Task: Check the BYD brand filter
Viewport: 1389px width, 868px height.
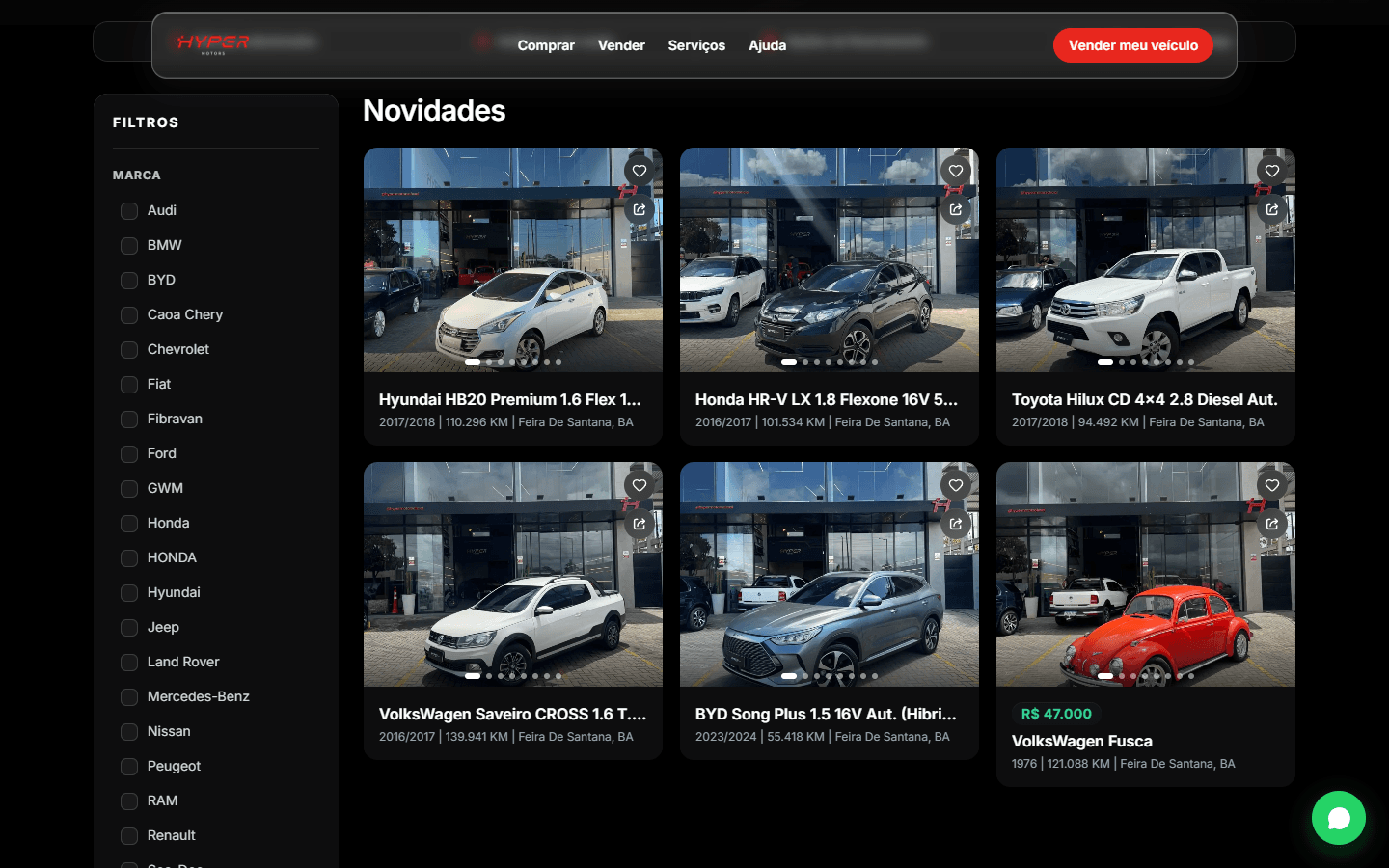Action: pyautogui.click(x=129, y=281)
